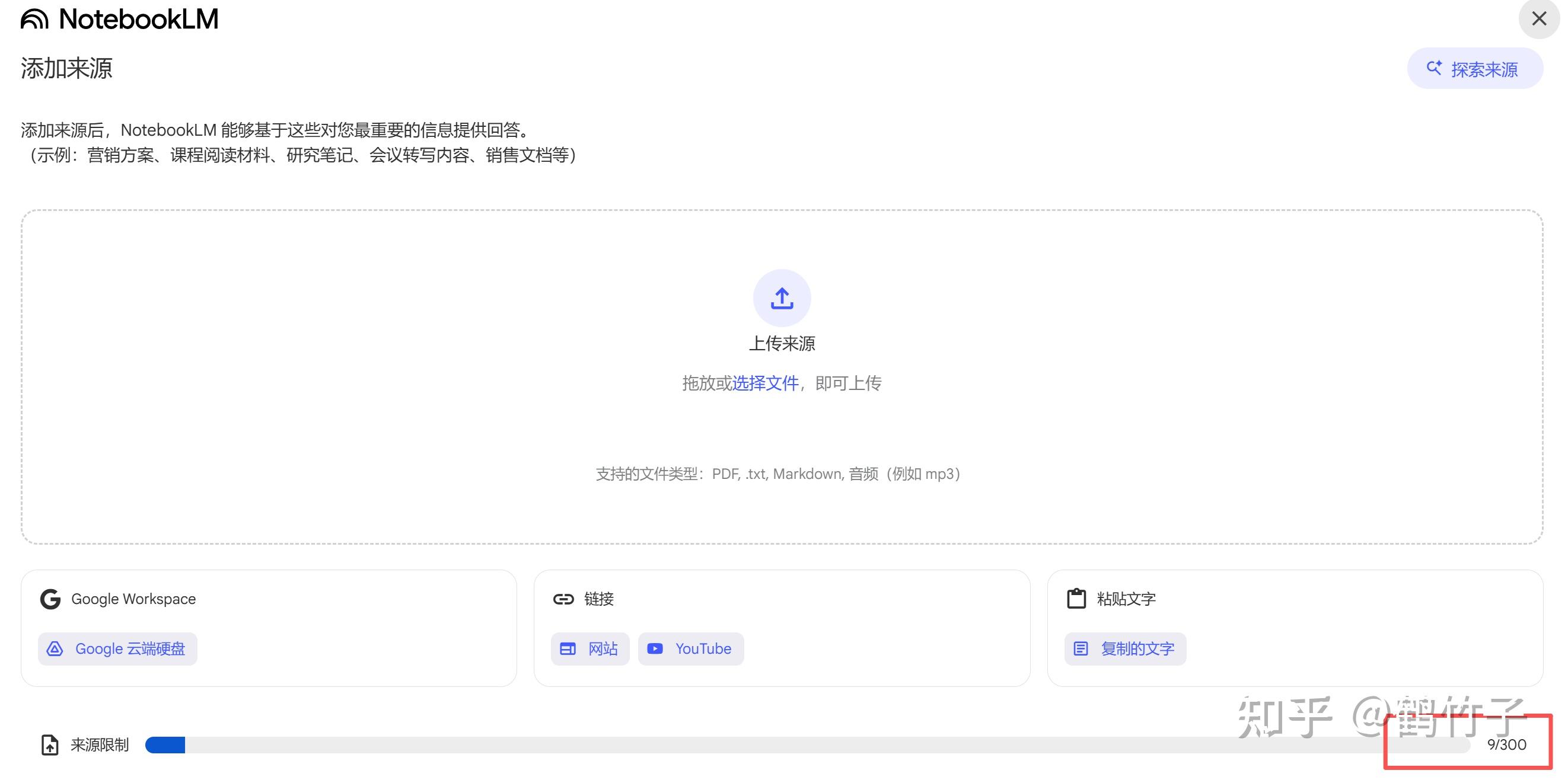Click the 选择文件 link

(x=764, y=383)
